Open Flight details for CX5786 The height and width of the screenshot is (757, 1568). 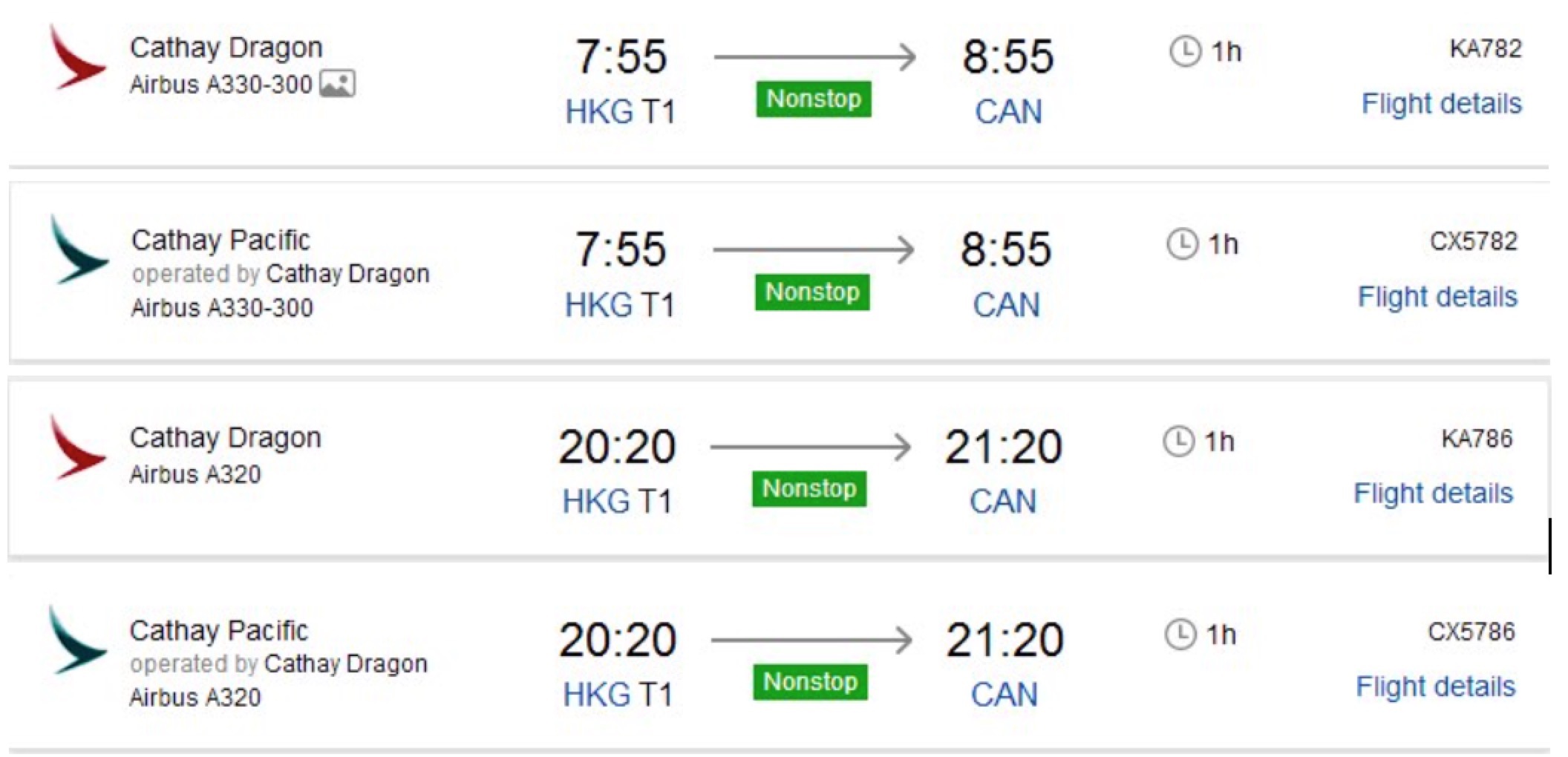(1435, 686)
